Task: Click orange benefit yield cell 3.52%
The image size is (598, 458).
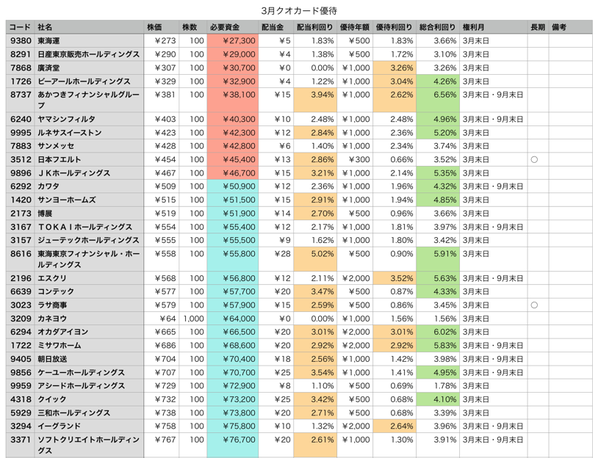Action: click(395, 278)
